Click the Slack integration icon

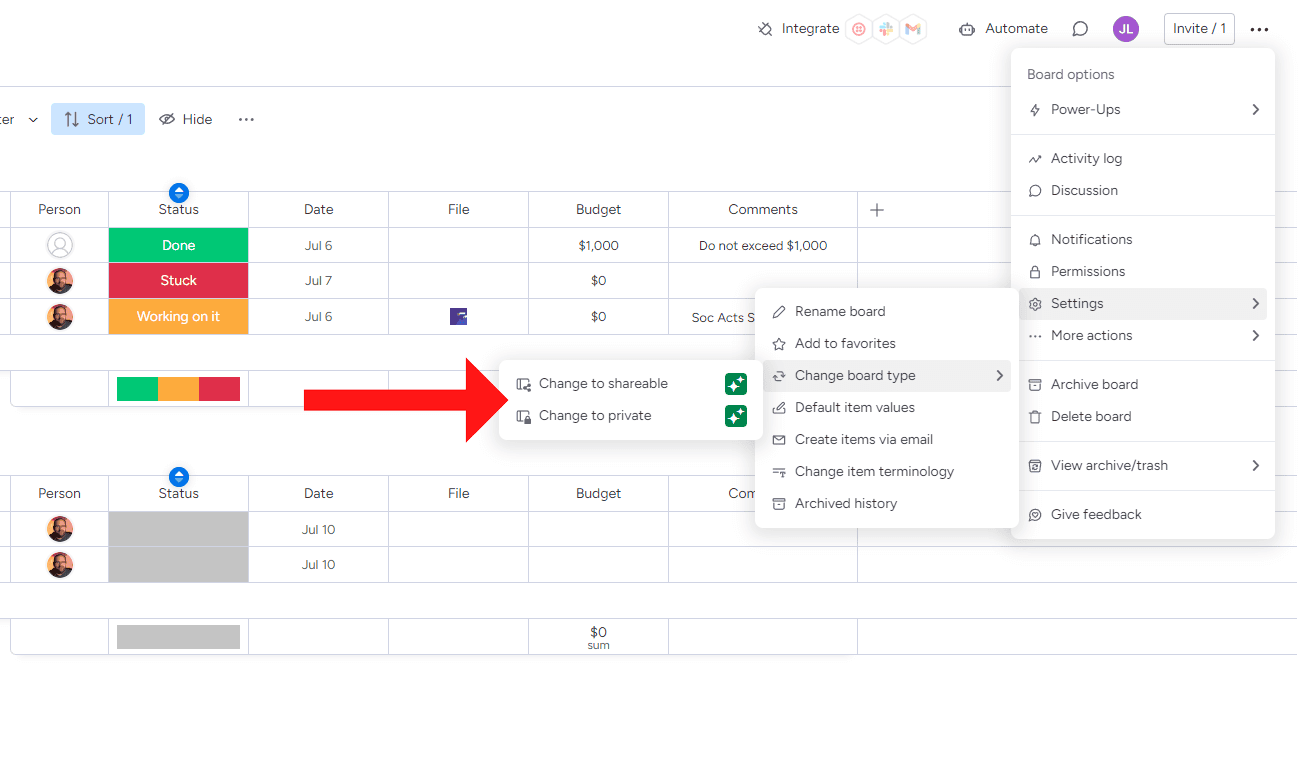[x=885, y=29]
